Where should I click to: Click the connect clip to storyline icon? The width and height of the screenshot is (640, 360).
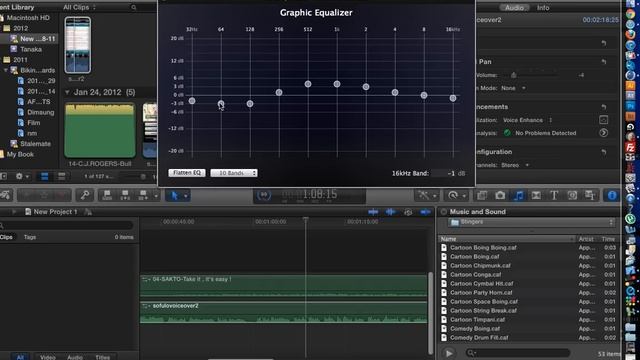[107, 196]
